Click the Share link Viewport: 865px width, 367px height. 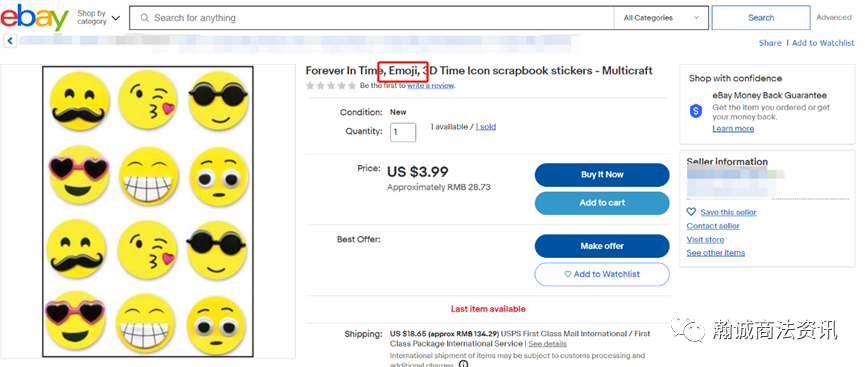pos(770,43)
